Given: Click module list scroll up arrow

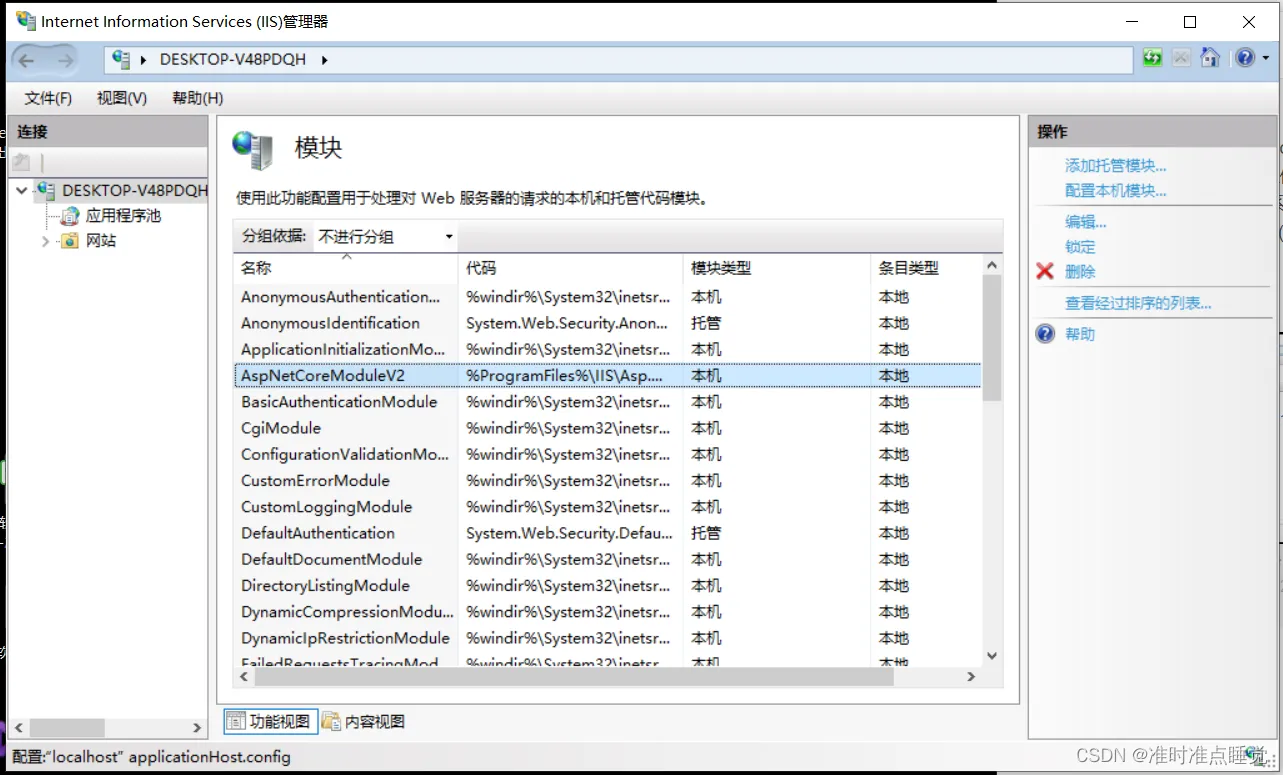Looking at the screenshot, I should click(x=992, y=266).
